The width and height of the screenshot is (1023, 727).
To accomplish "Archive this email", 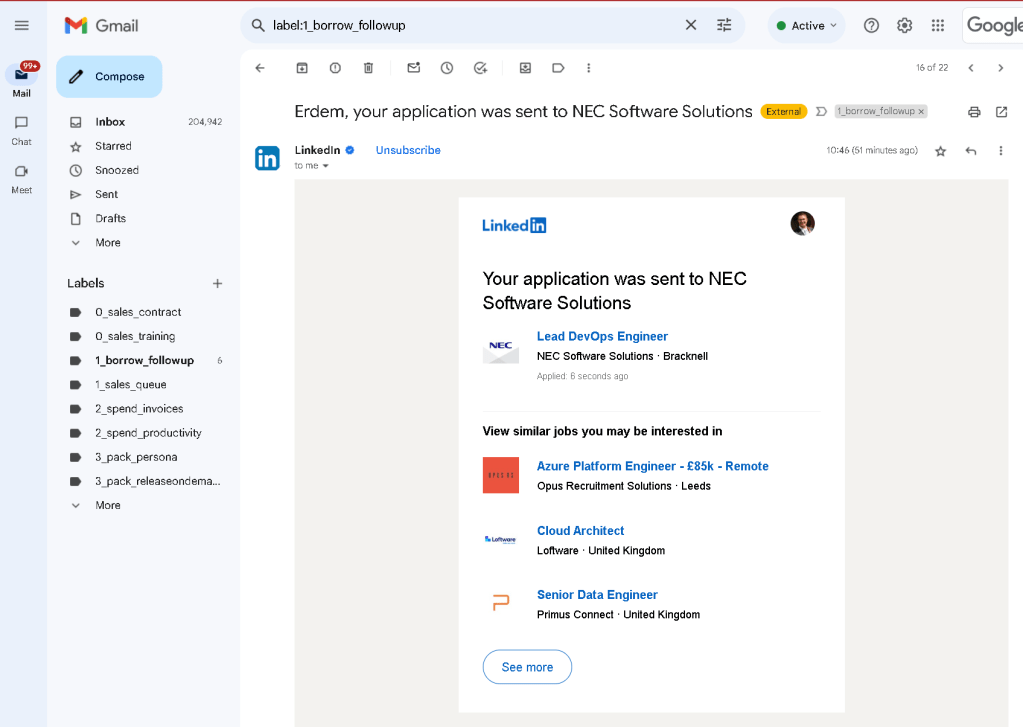I will (x=302, y=68).
